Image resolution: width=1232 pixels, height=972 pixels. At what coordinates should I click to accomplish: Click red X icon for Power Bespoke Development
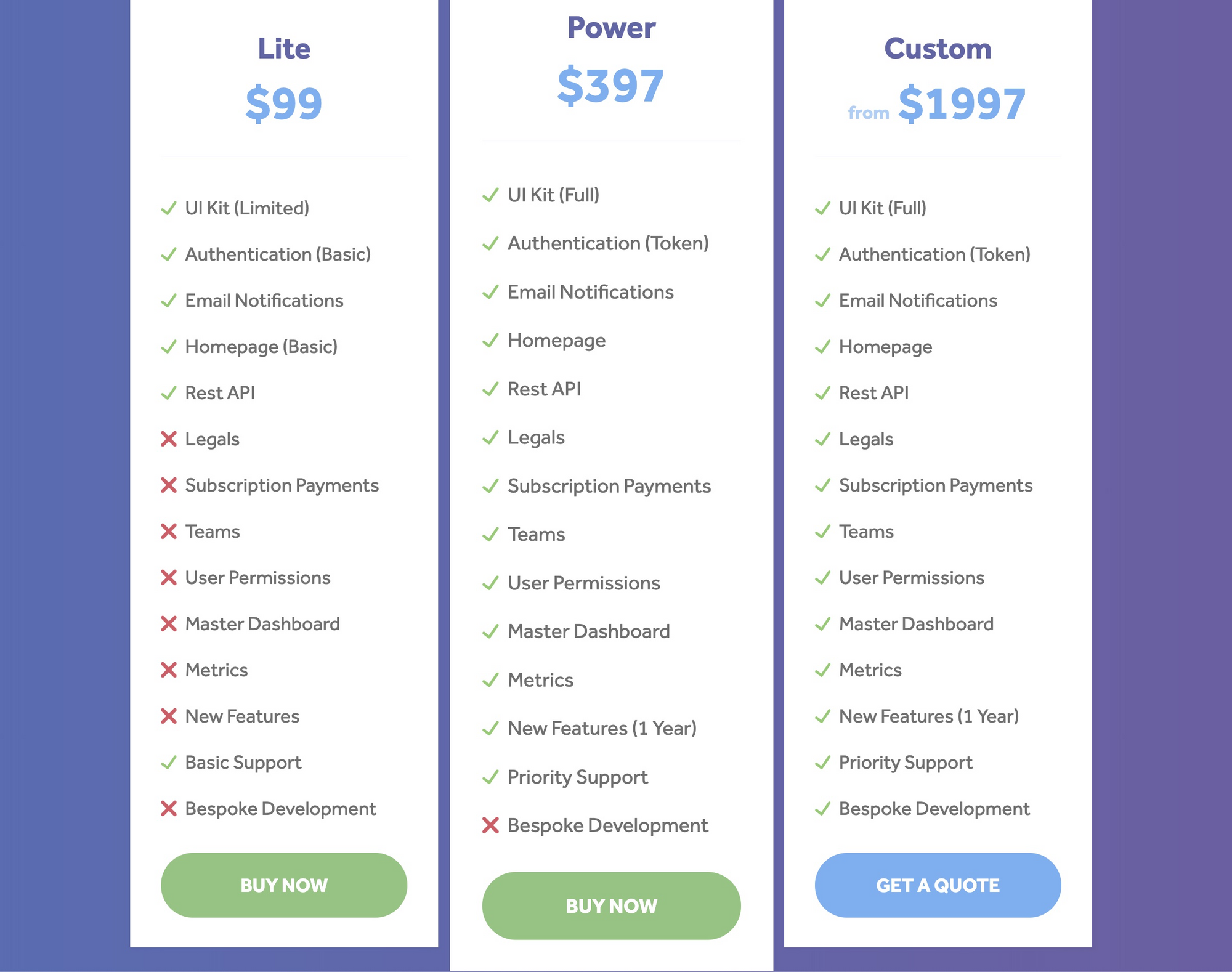click(490, 825)
